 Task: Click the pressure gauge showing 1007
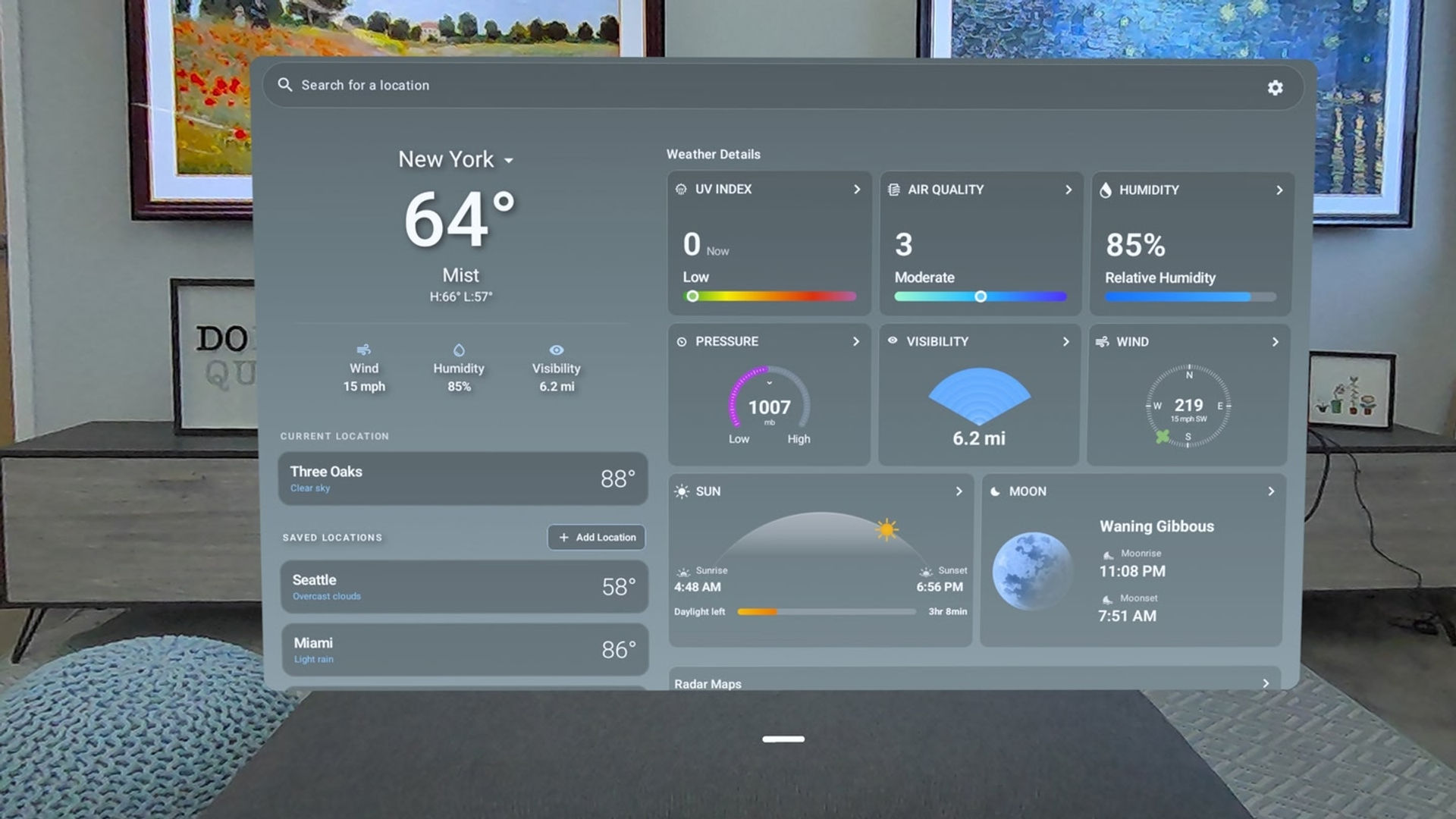769,400
